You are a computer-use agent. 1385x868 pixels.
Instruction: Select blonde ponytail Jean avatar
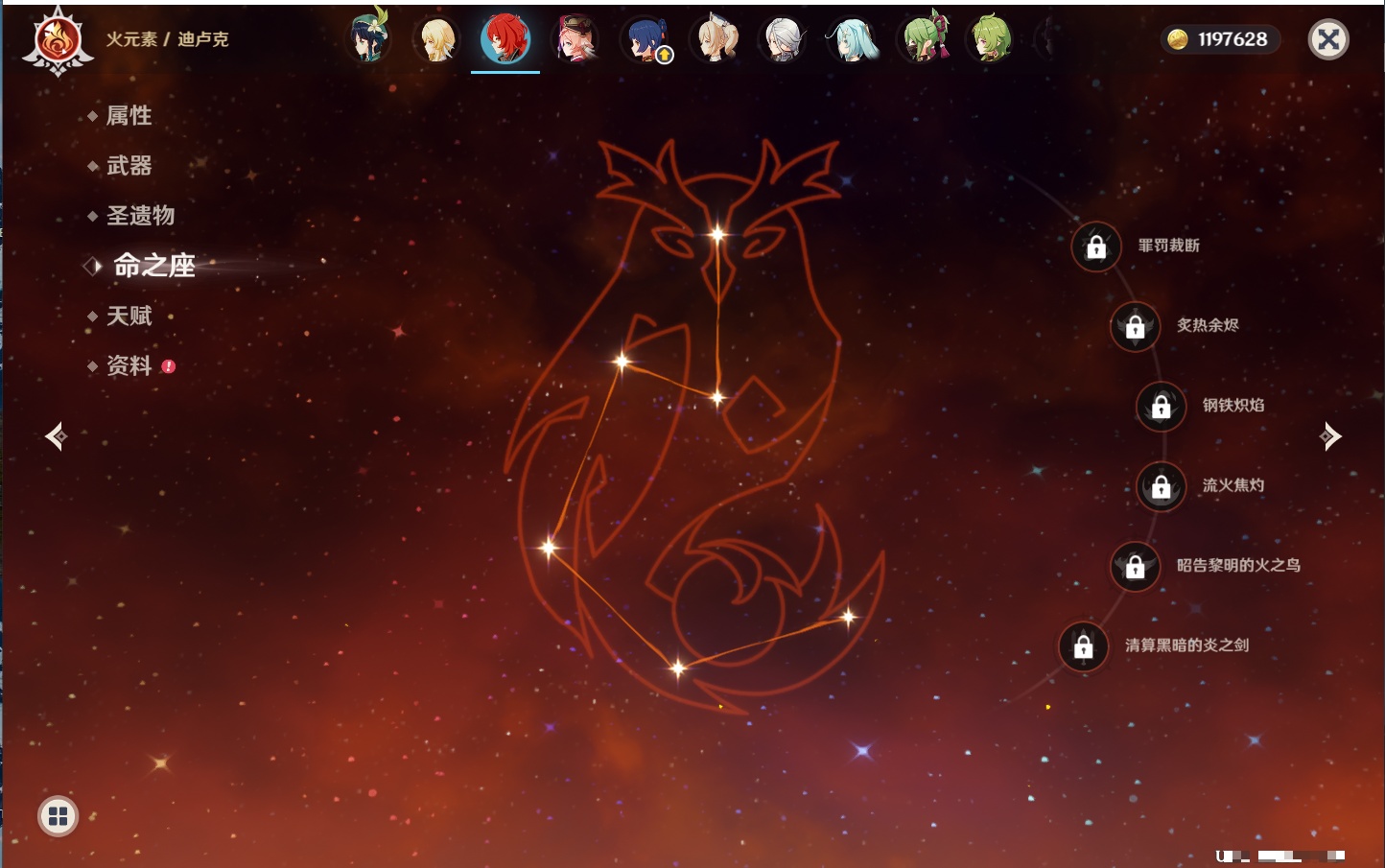716,39
